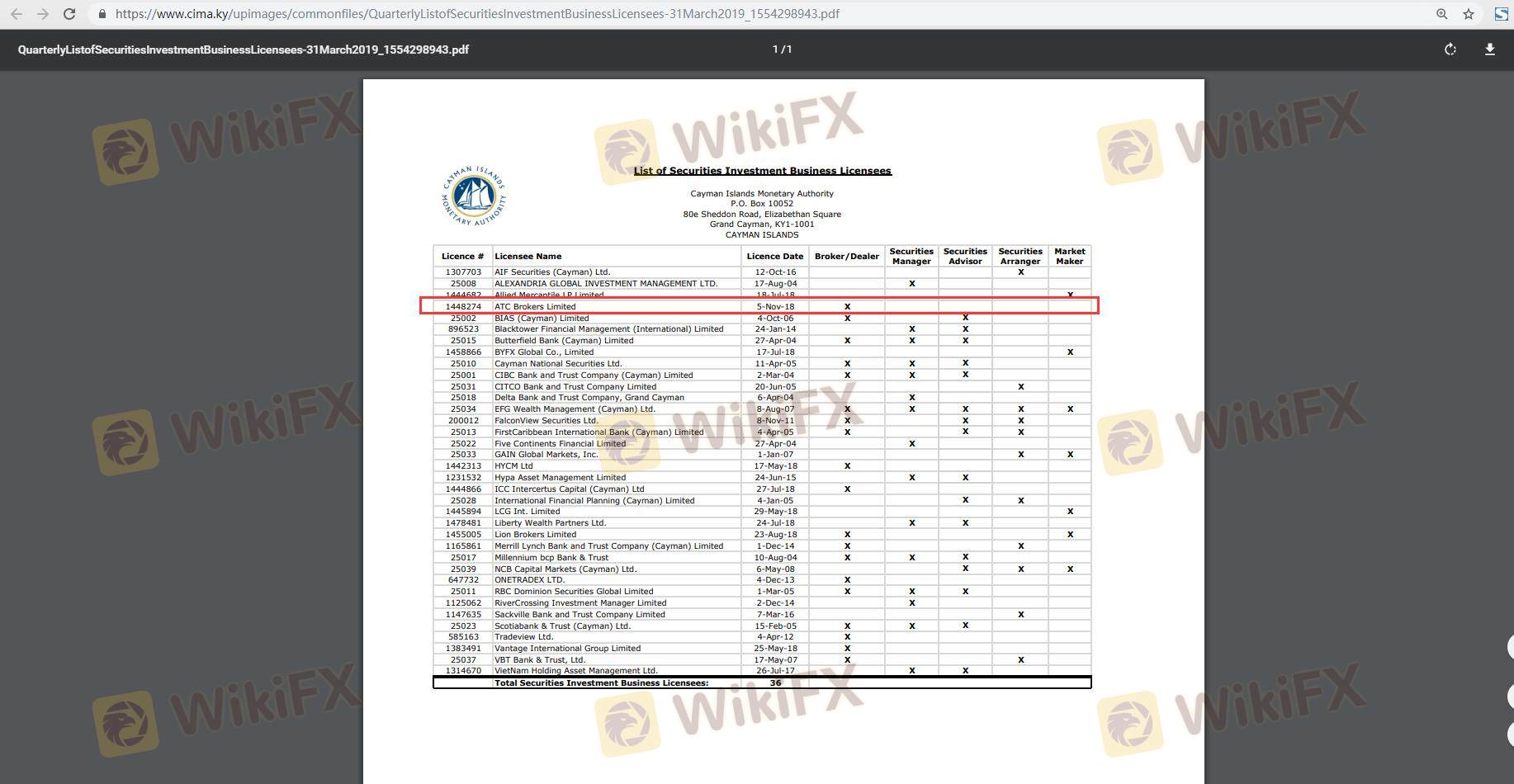
Task: Click the underlined List of Securities heading
Action: (x=762, y=171)
